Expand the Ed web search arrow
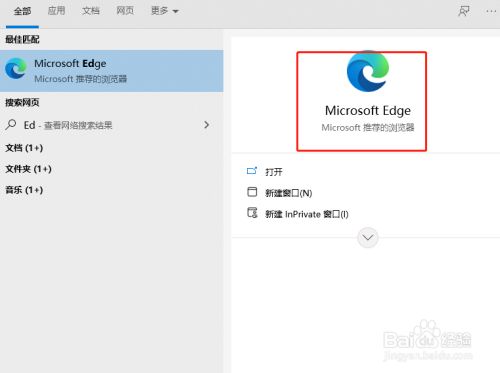The width and height of the screenshot is (500, 373). point(207,125)
